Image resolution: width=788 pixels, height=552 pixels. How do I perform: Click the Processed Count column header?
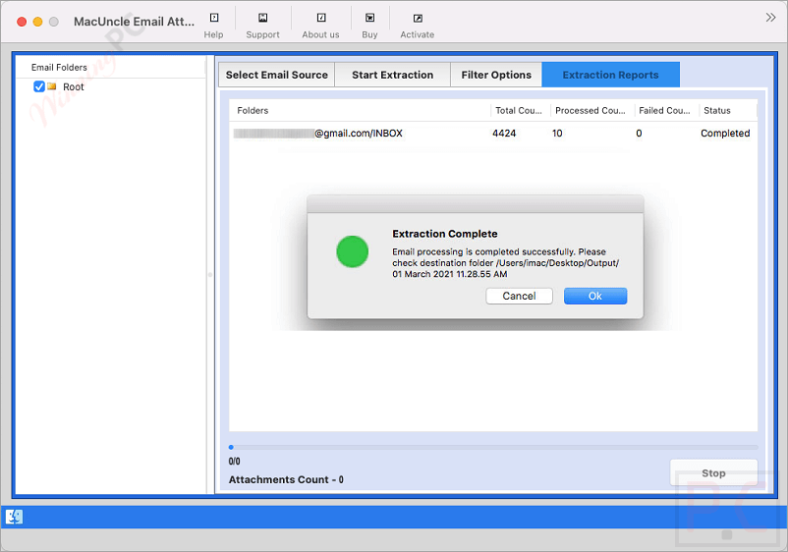pyautogui.click(x=591, y=111)
